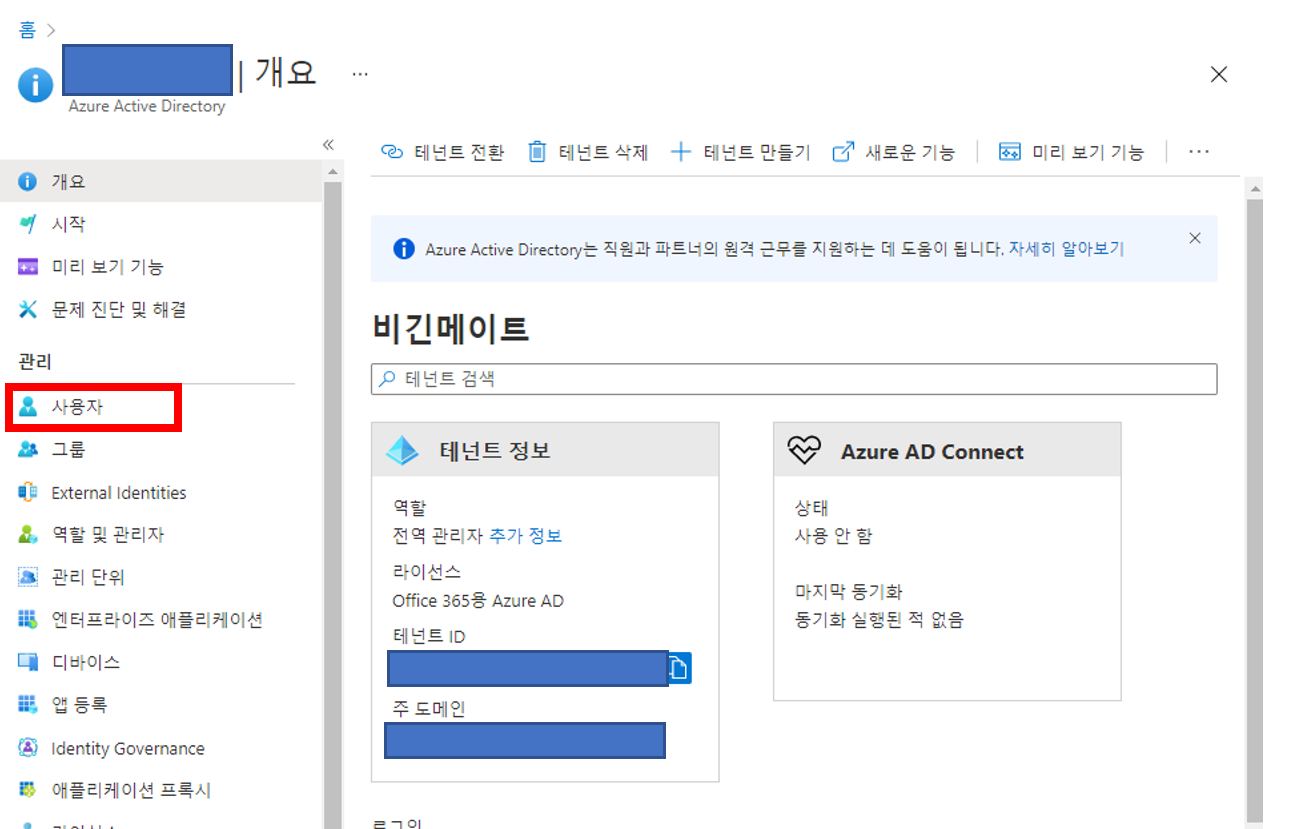Click the 추가 정보 link

(x=525, y=536)
